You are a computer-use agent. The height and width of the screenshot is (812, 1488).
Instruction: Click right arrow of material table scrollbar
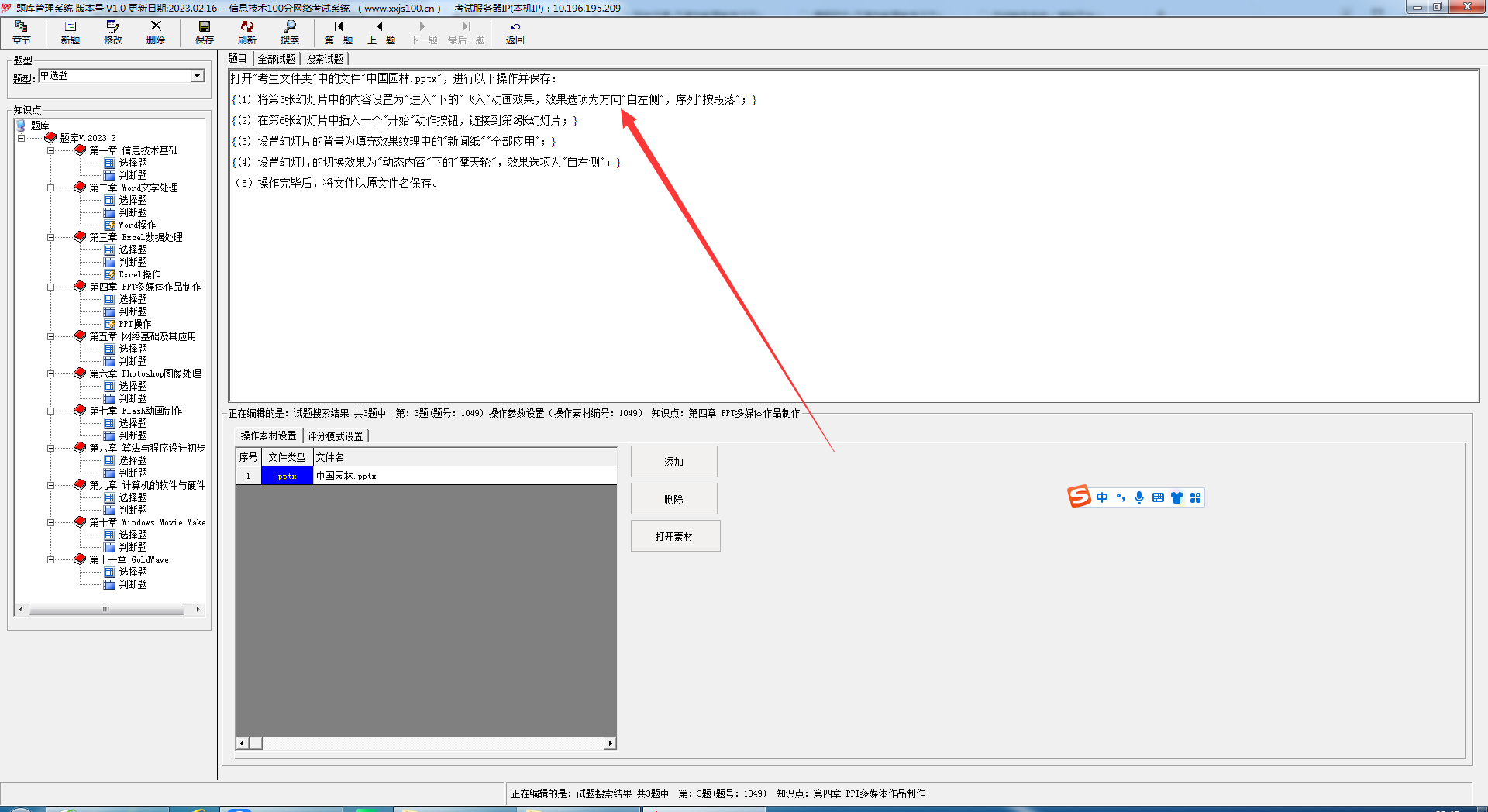tap(611, 744)
